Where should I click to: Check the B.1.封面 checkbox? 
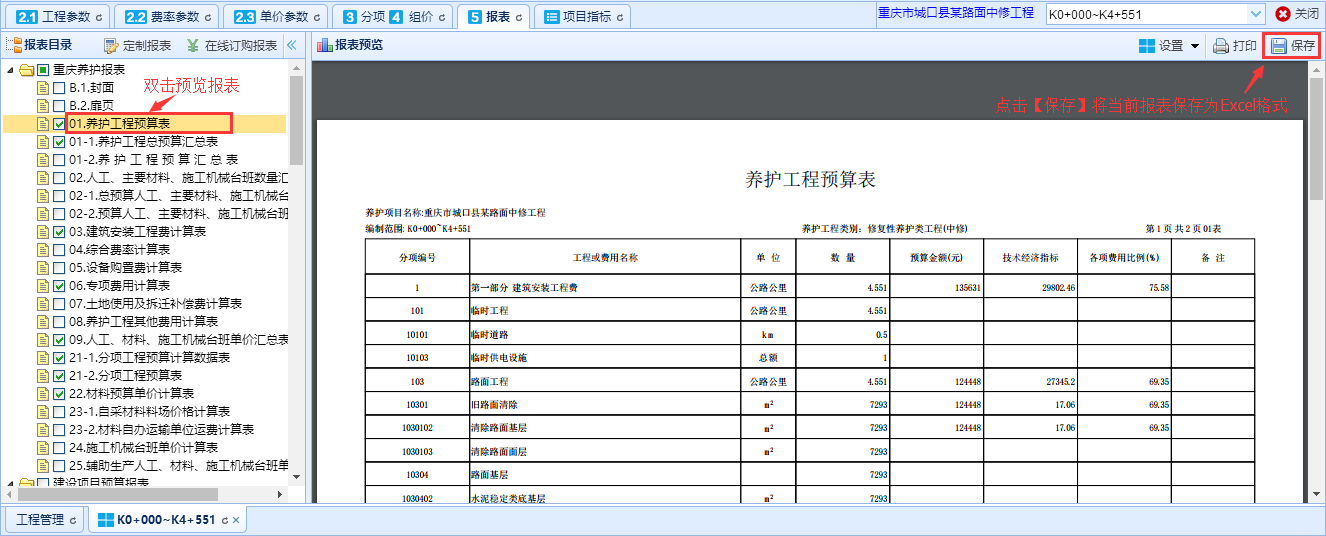(59, 88)
